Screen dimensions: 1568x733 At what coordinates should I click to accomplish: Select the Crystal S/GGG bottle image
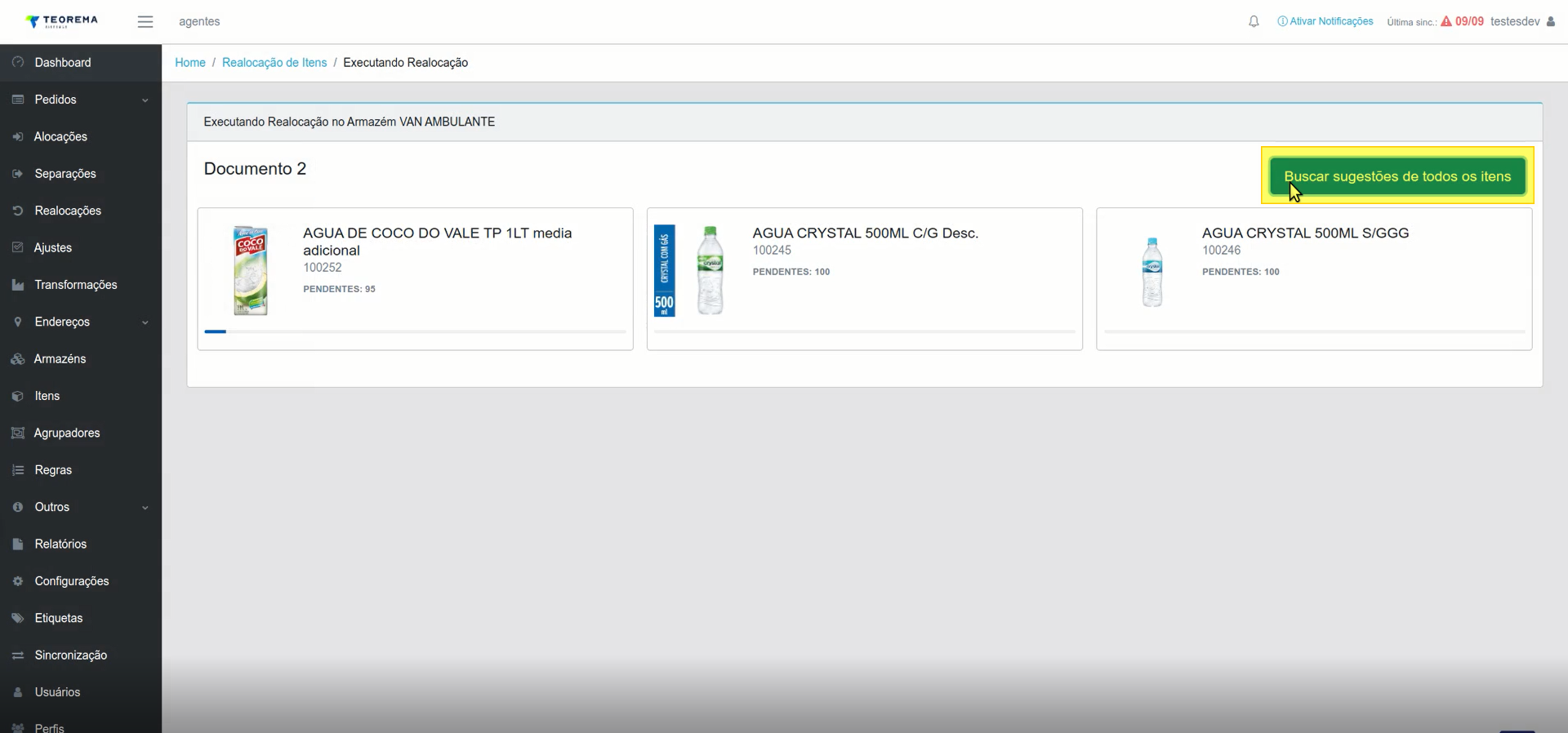(x=1152, y=272)
